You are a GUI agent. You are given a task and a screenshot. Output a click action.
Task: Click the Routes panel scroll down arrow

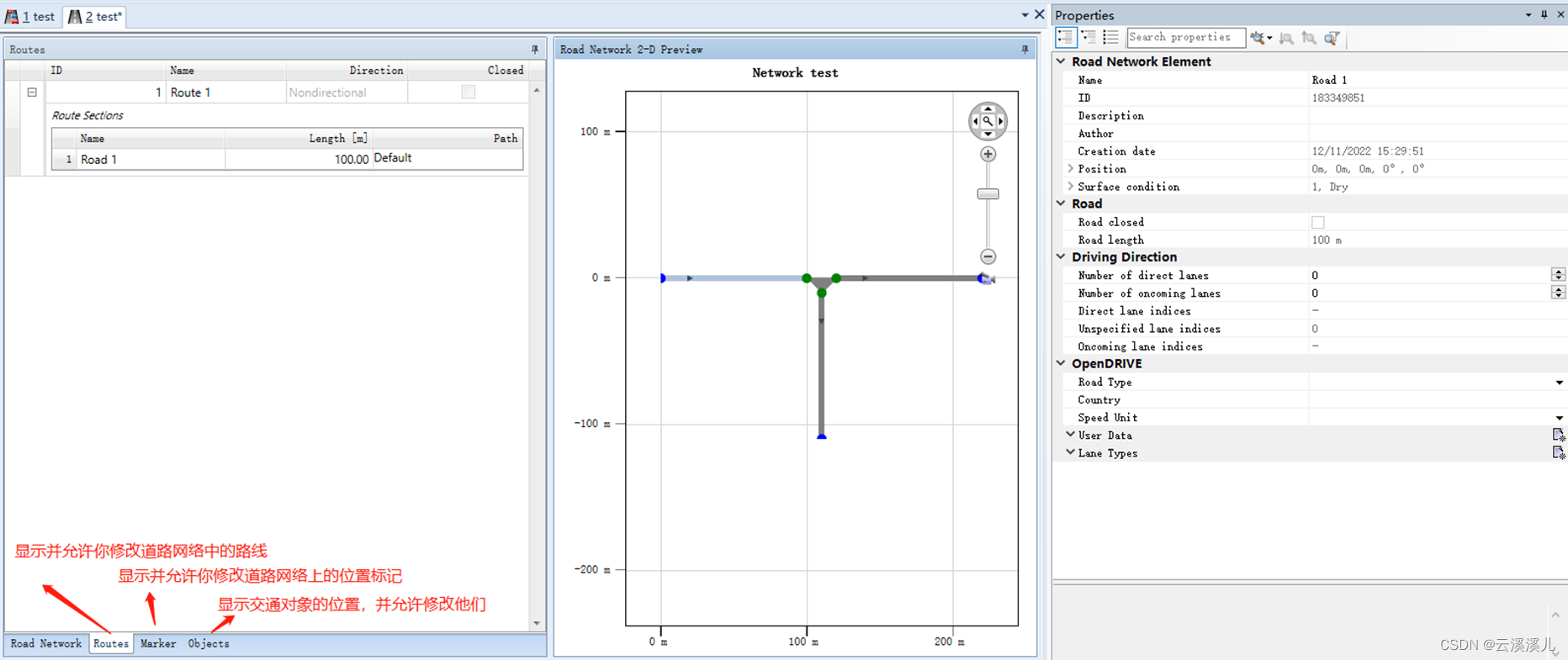coord(537,623)
